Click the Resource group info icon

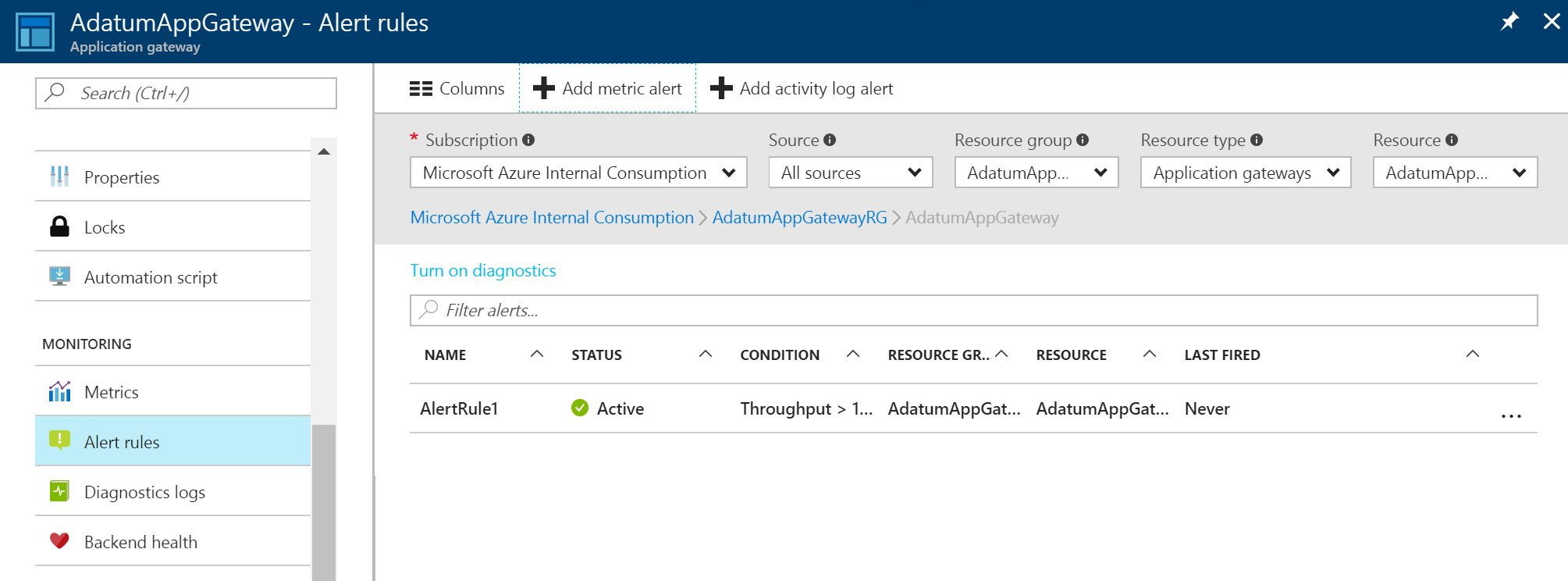coord(1083,140)
